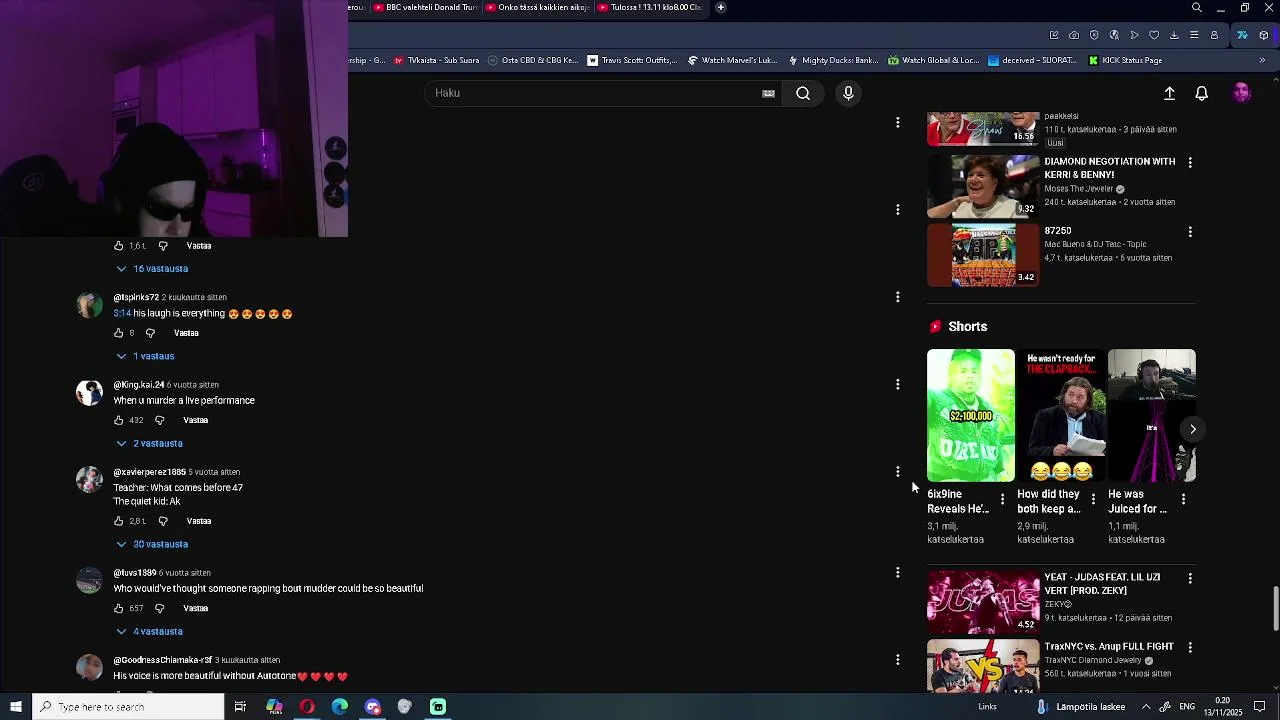Expand 4 vastausta under @luvs1889

pyautogui.click(x=149, y=631)
